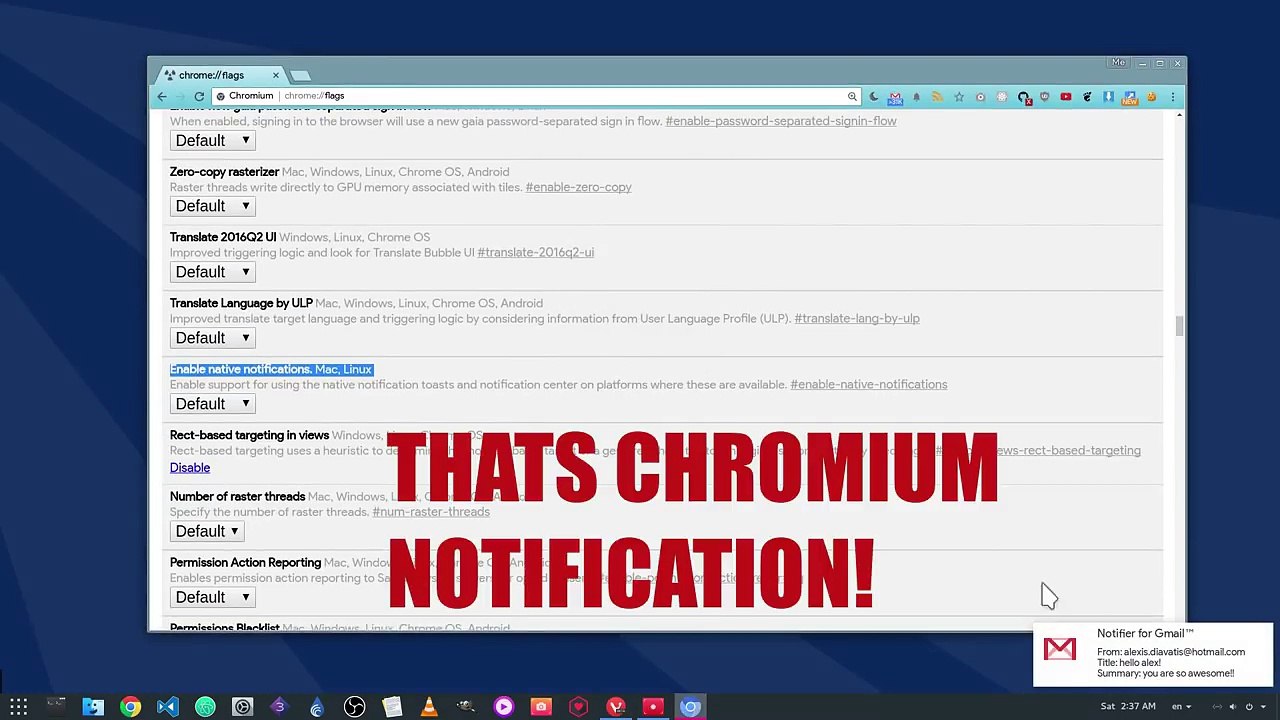Open the GNOME foot extension icon

[1087, 97]
